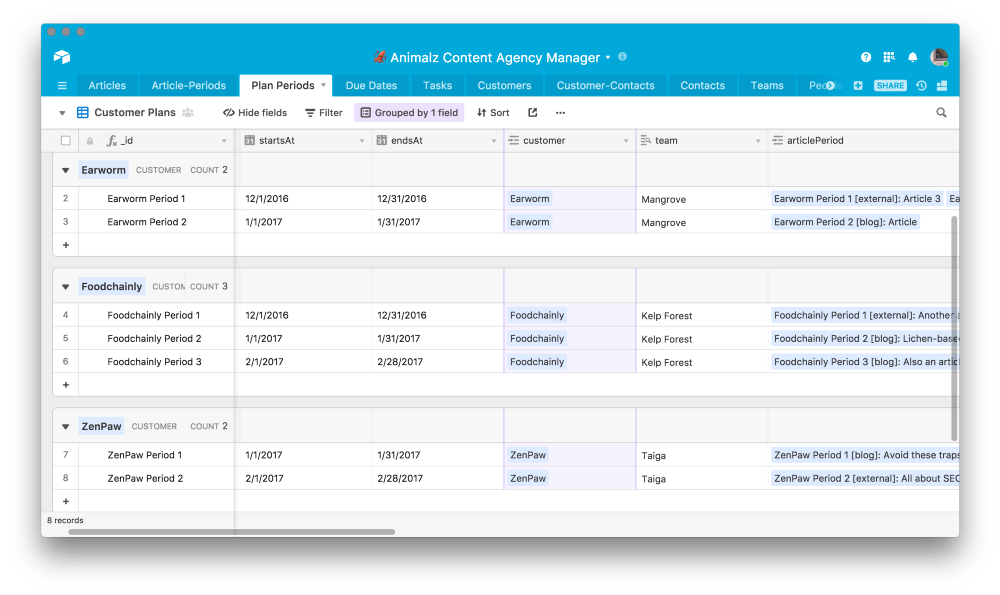Click the calendar icon of endsAt column
The height and width of the screenshot is (595, 1000).
(x=381, y=140)
